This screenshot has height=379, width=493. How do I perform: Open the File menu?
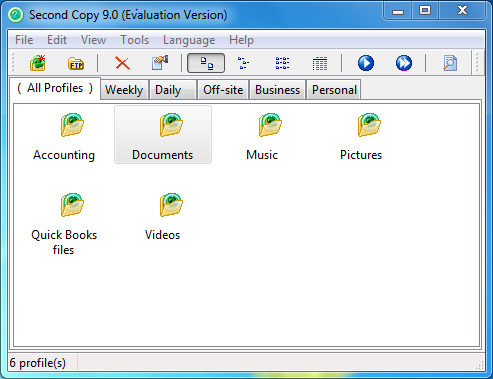(x=24, y=40)
